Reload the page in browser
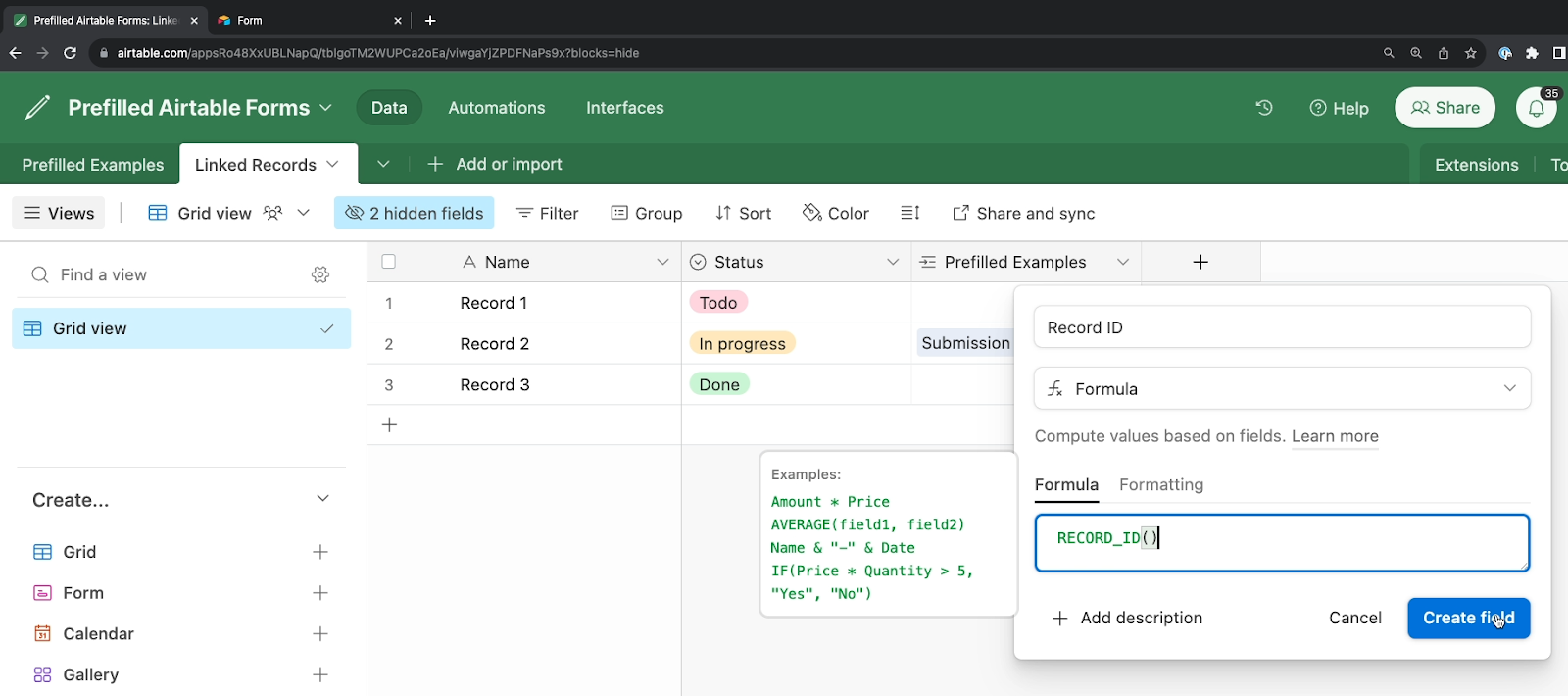This screenshot has width=1568, height=696. [x=70, y=53]
